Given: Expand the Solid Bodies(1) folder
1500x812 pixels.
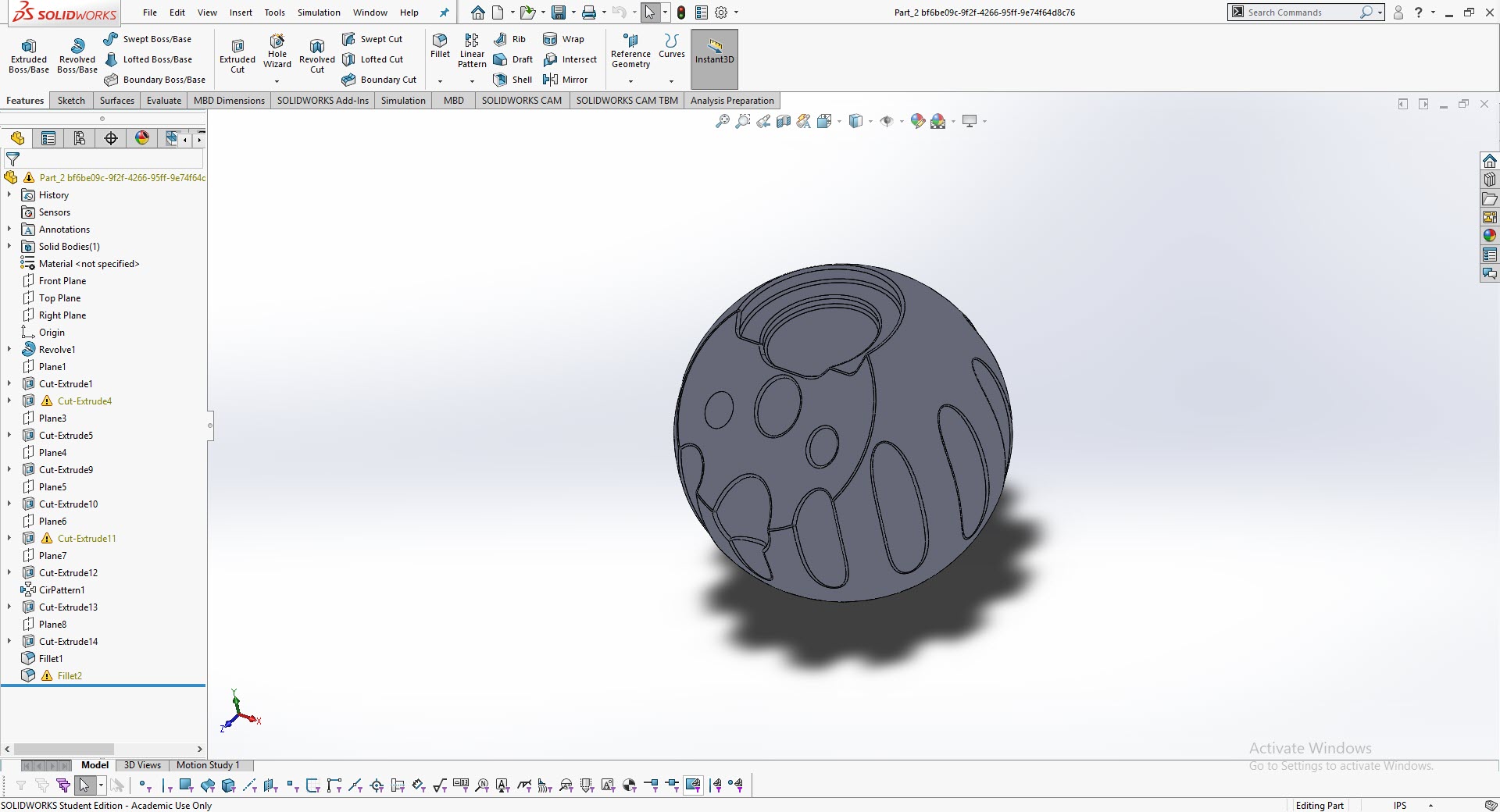Looking at the screenshot, I should [9, 246].
